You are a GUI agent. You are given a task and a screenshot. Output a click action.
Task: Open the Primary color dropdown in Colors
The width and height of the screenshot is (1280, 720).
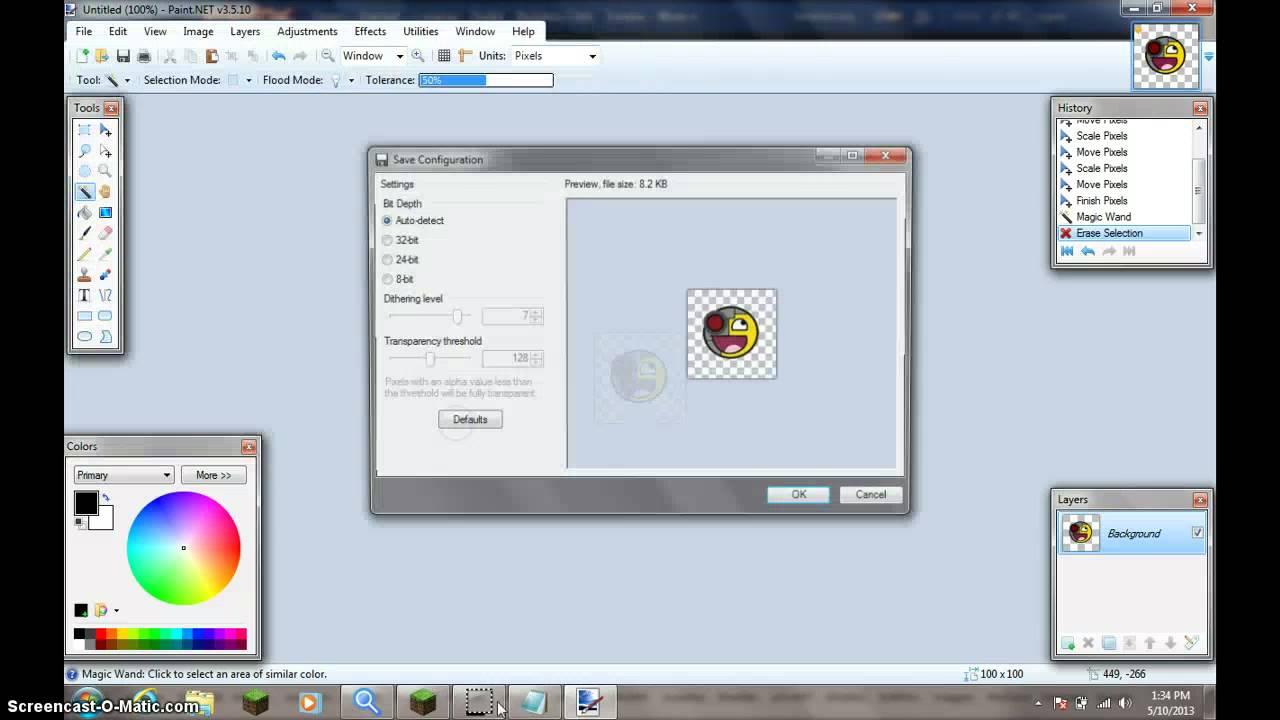(x=124, y=475)
